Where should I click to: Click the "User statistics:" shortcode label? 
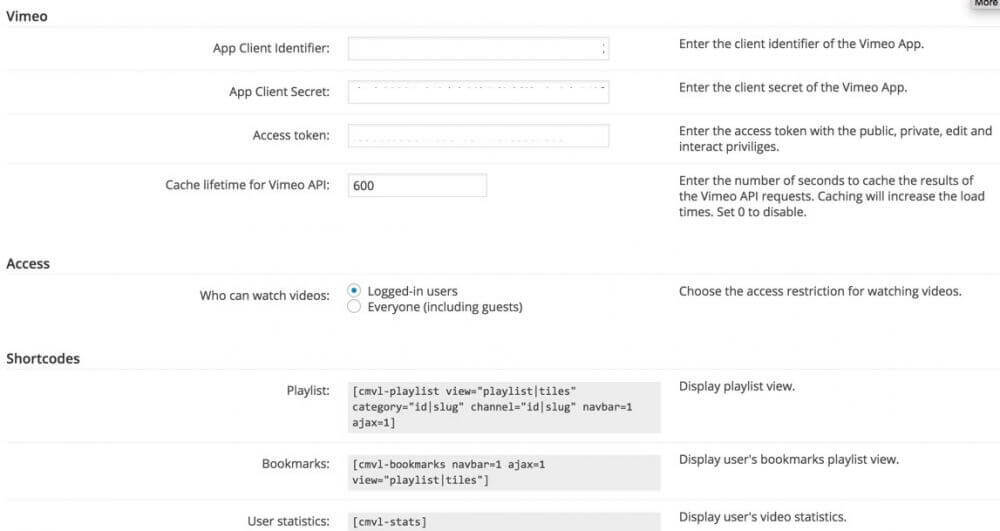pyautogui.click(x=288, y=521)
